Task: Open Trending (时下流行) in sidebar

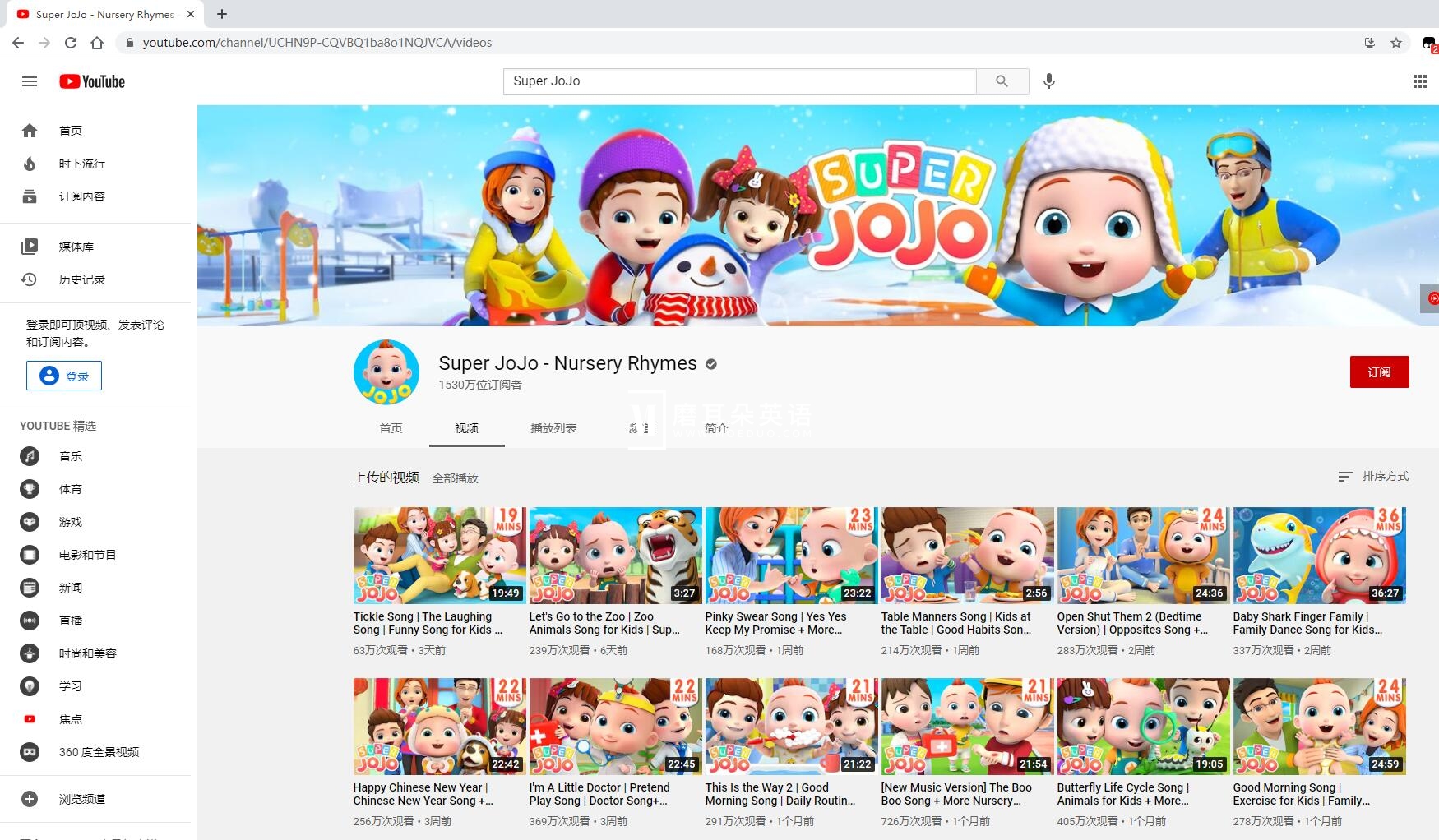Action: point(81,164)
